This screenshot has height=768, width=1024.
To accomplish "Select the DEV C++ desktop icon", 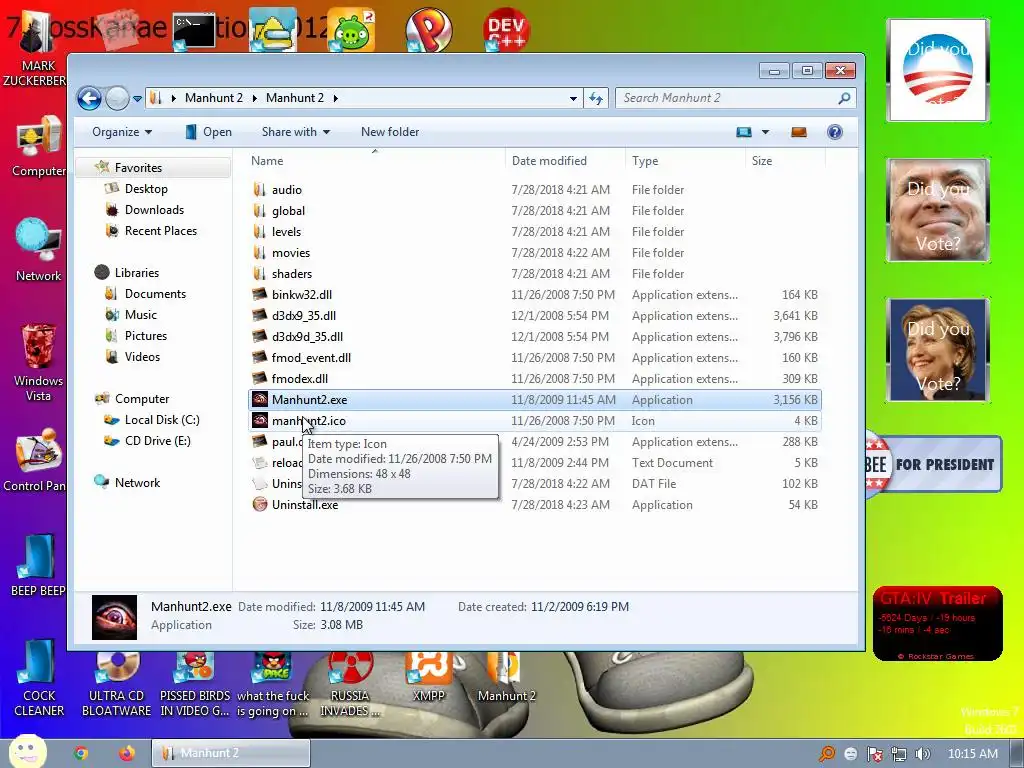I will coord(506,29).
